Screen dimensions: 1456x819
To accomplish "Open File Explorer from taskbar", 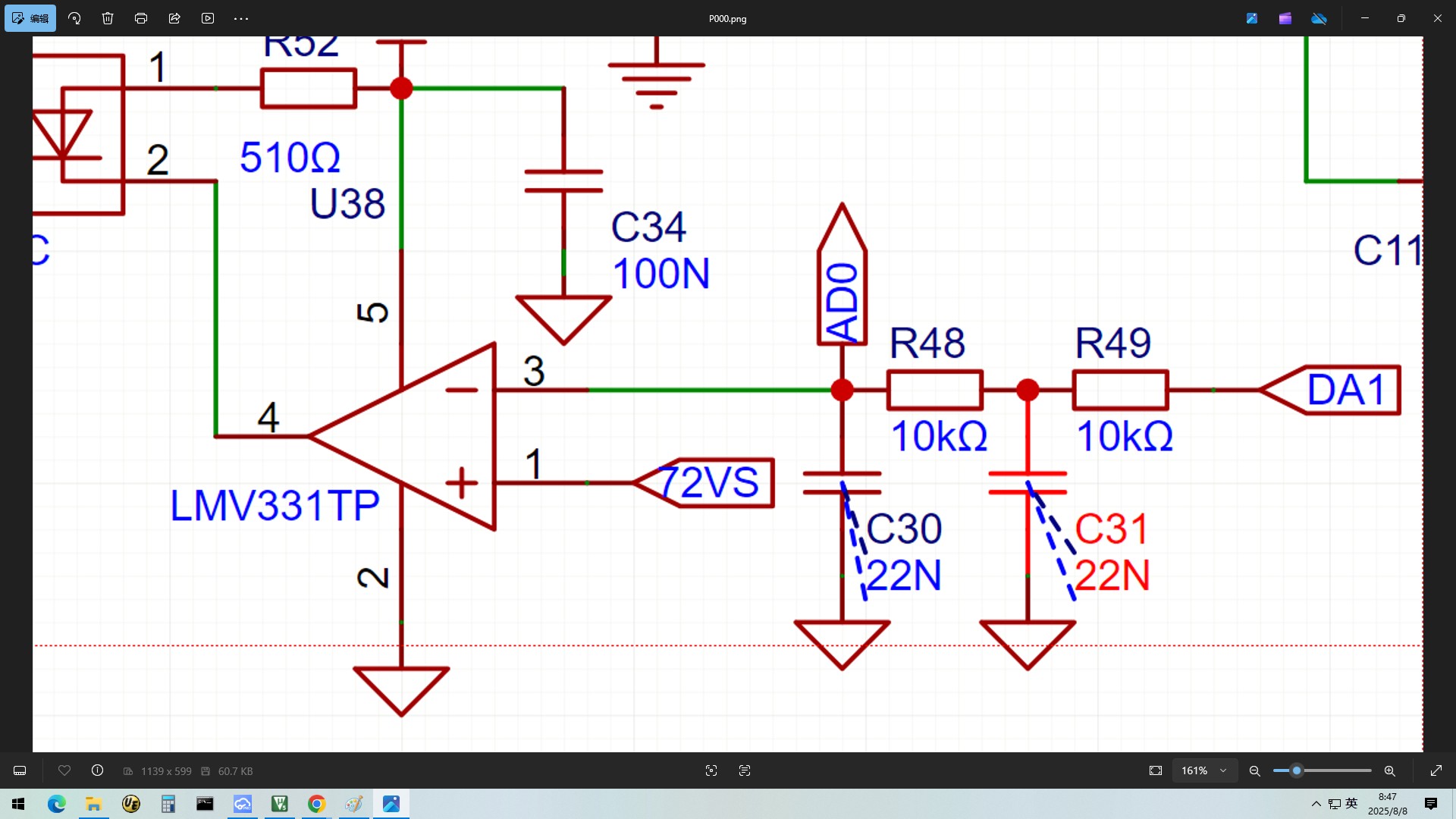I will [x=94, y=804].
